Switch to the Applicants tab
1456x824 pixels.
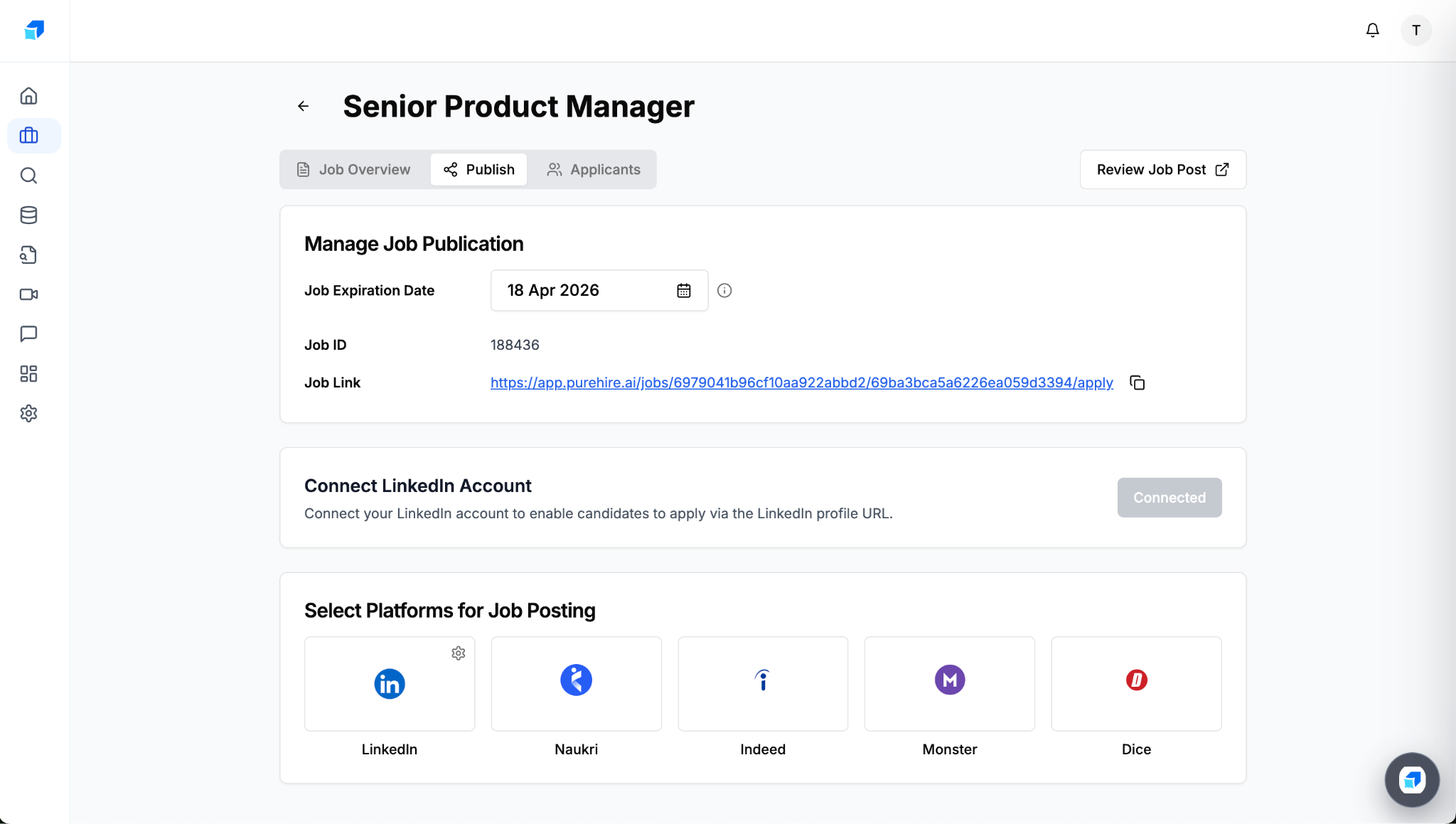coord(594,169)
